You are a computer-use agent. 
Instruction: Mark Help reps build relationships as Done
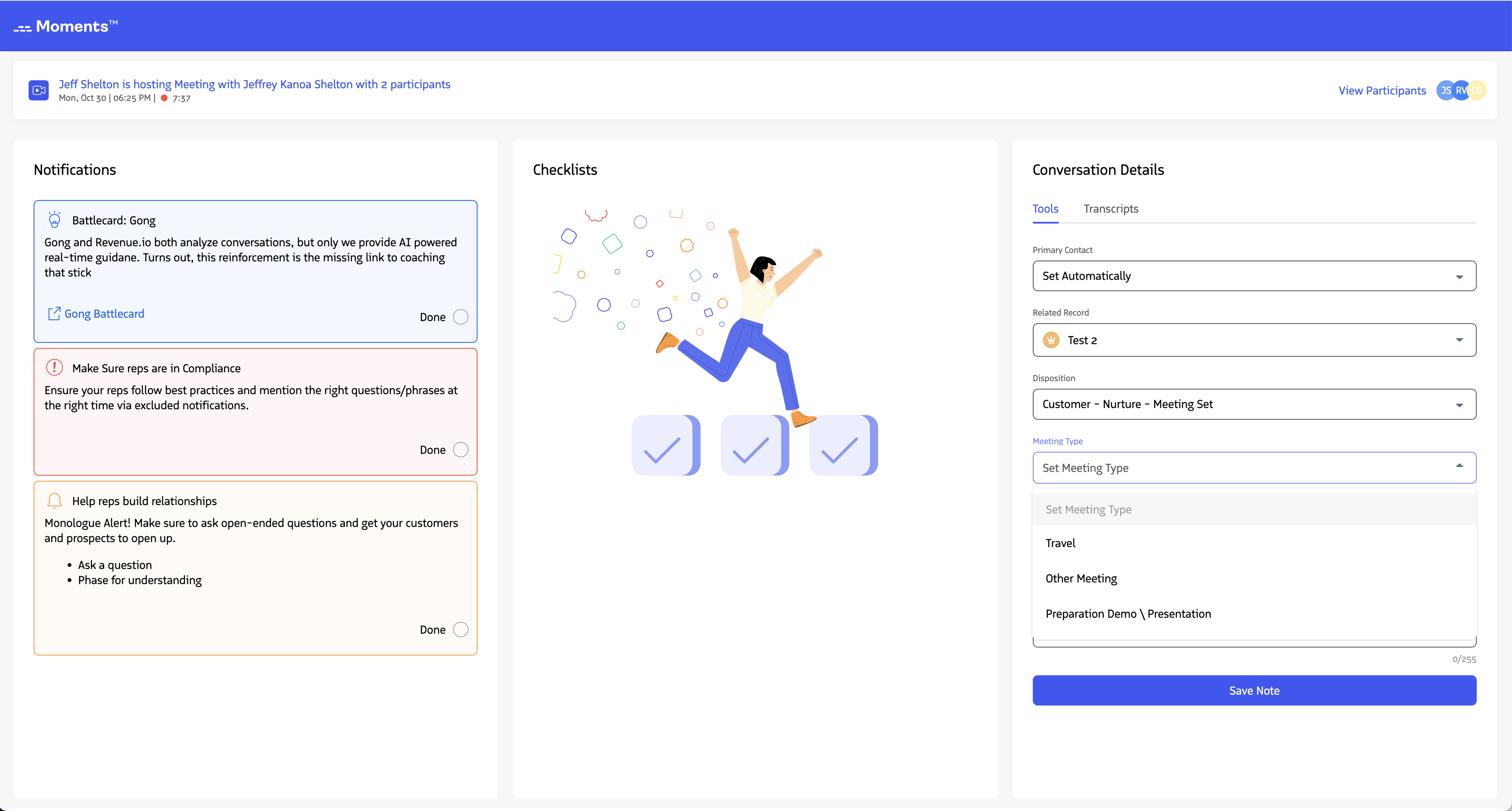point(461,629)
